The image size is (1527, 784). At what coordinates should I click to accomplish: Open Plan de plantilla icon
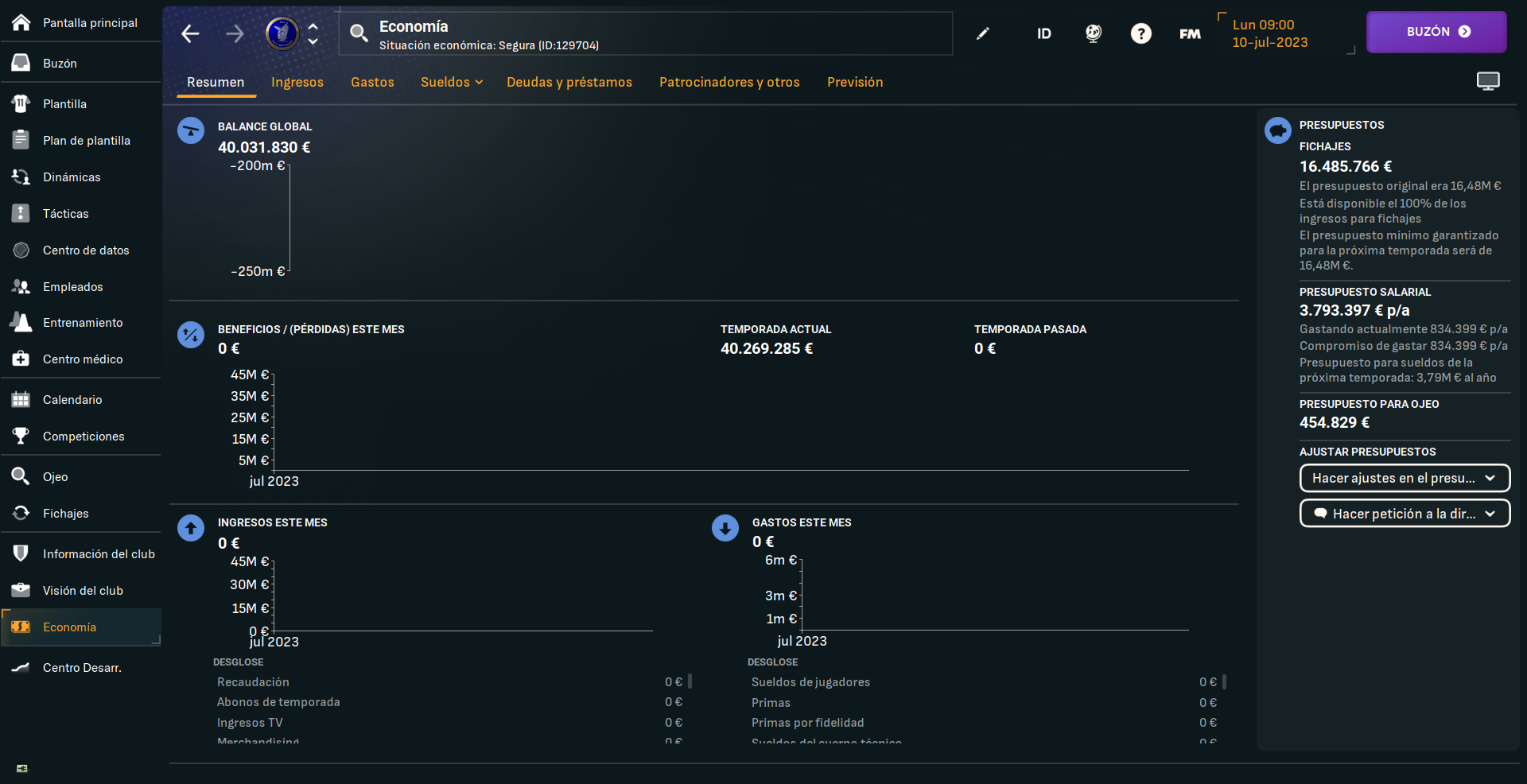[x=21, y=140]
